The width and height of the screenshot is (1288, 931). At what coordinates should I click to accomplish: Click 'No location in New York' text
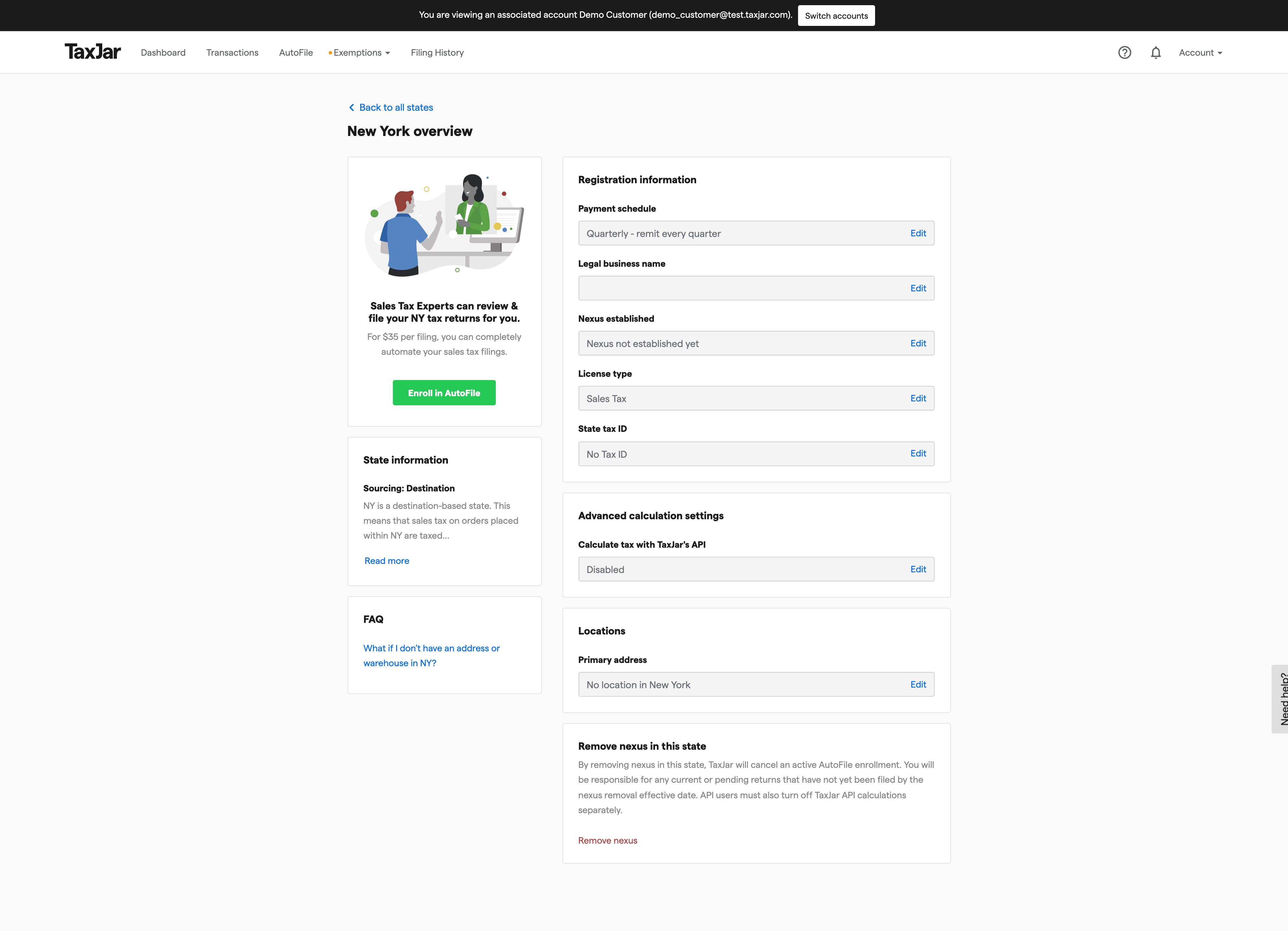638,685
